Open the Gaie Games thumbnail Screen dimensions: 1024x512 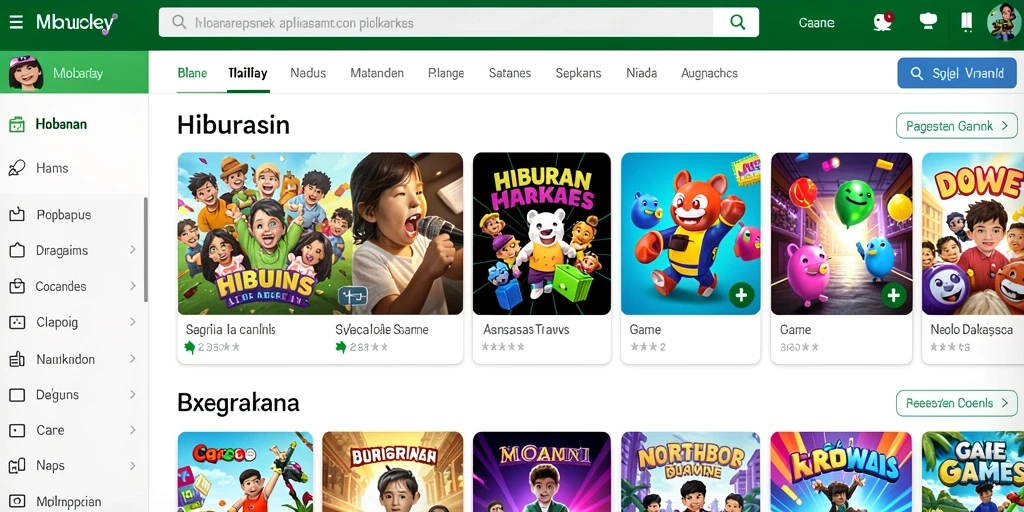(x=973, y=472)
